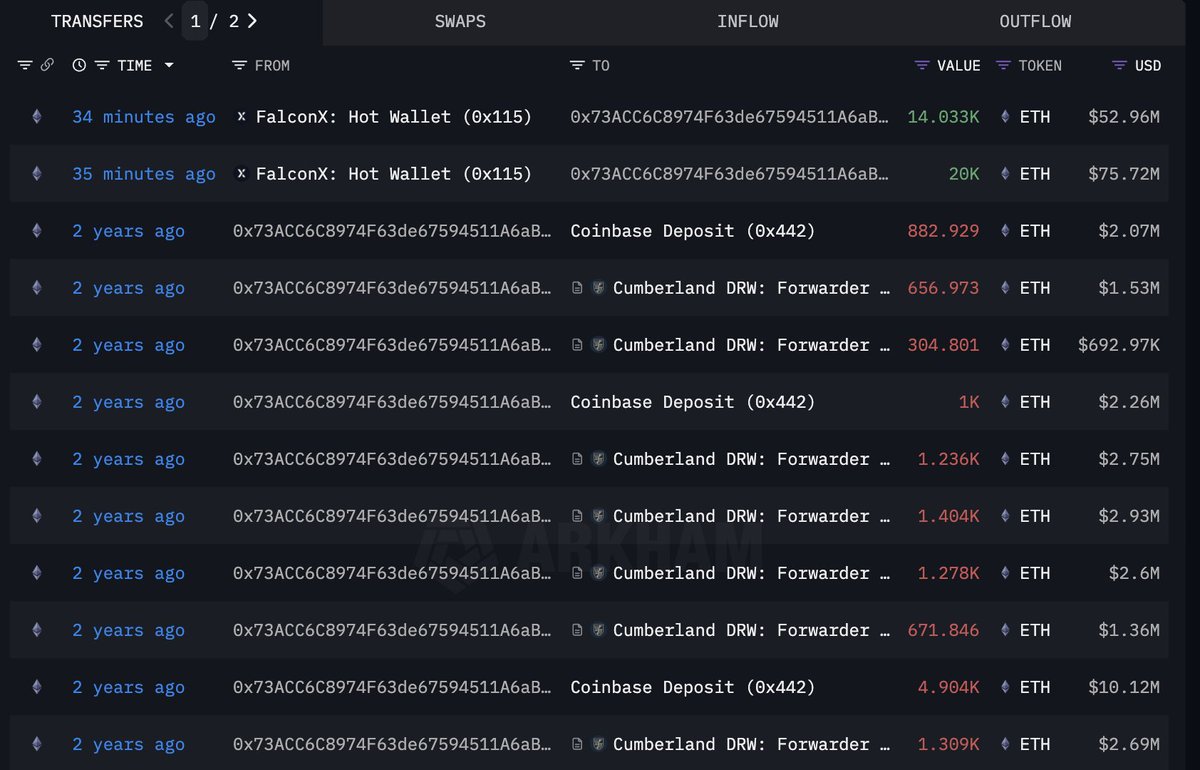Open the INFLOW tab
The width and height of the screenshot is (1200, 770).
point(747,21)
